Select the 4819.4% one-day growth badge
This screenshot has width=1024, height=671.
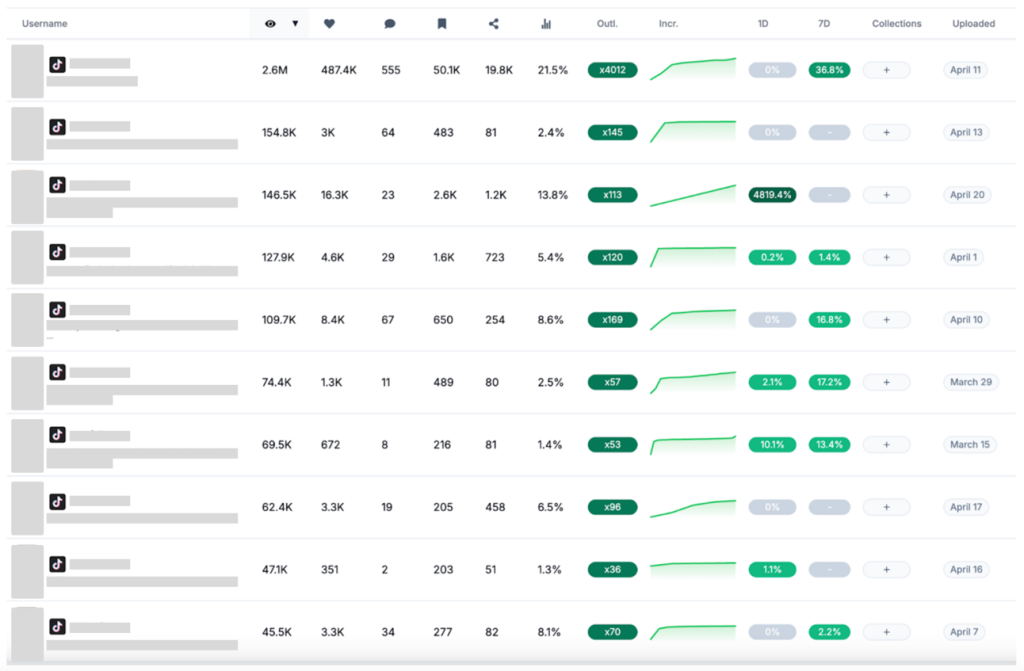(772, 195)
